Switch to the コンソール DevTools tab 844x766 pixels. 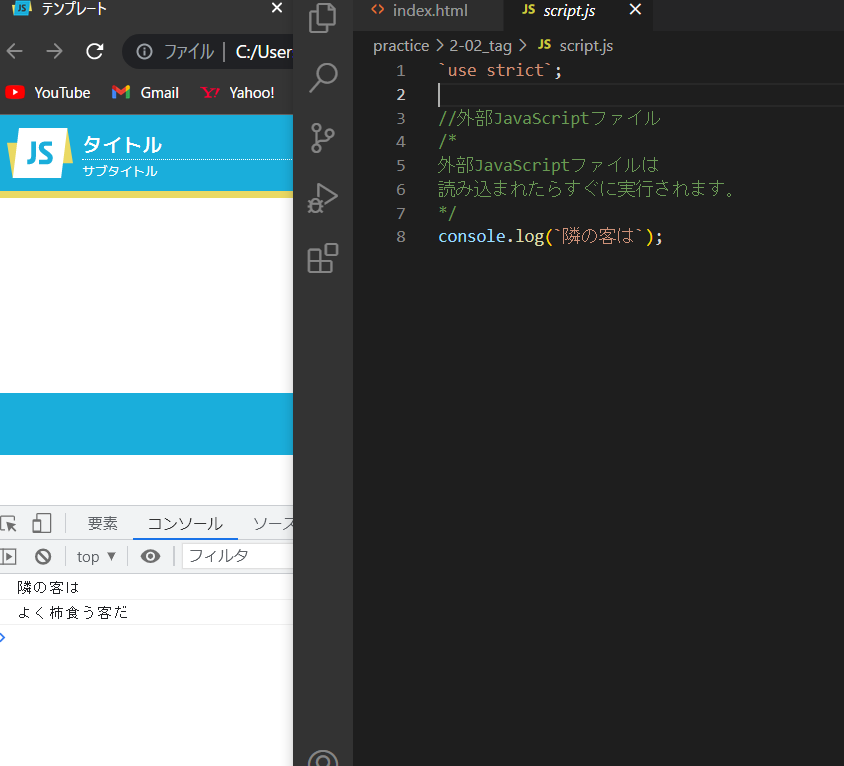185,523
